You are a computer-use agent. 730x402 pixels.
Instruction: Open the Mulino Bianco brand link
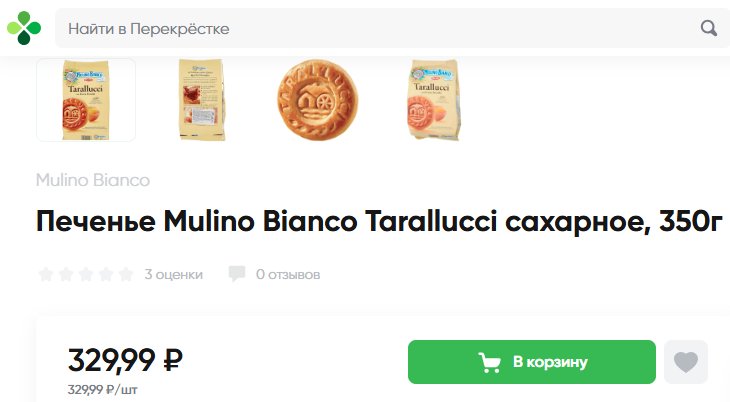[x=93, y=180]
